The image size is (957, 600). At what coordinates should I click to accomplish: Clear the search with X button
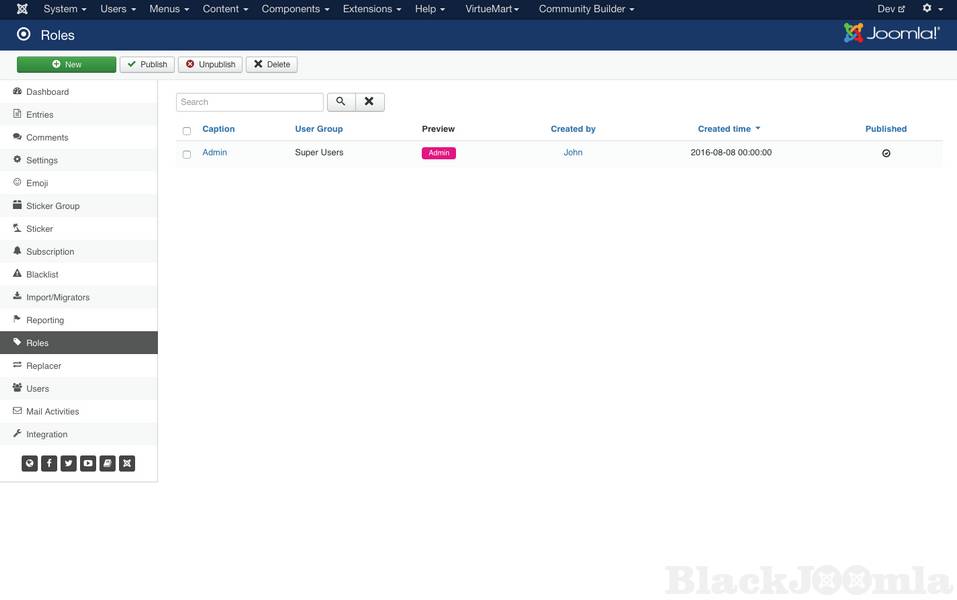[369, 102]
